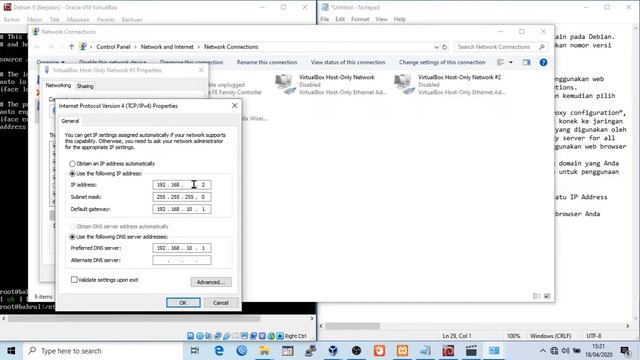The image size is (640, 360).
Task: Click large icons view in status bar
Action: pos(547,296)
